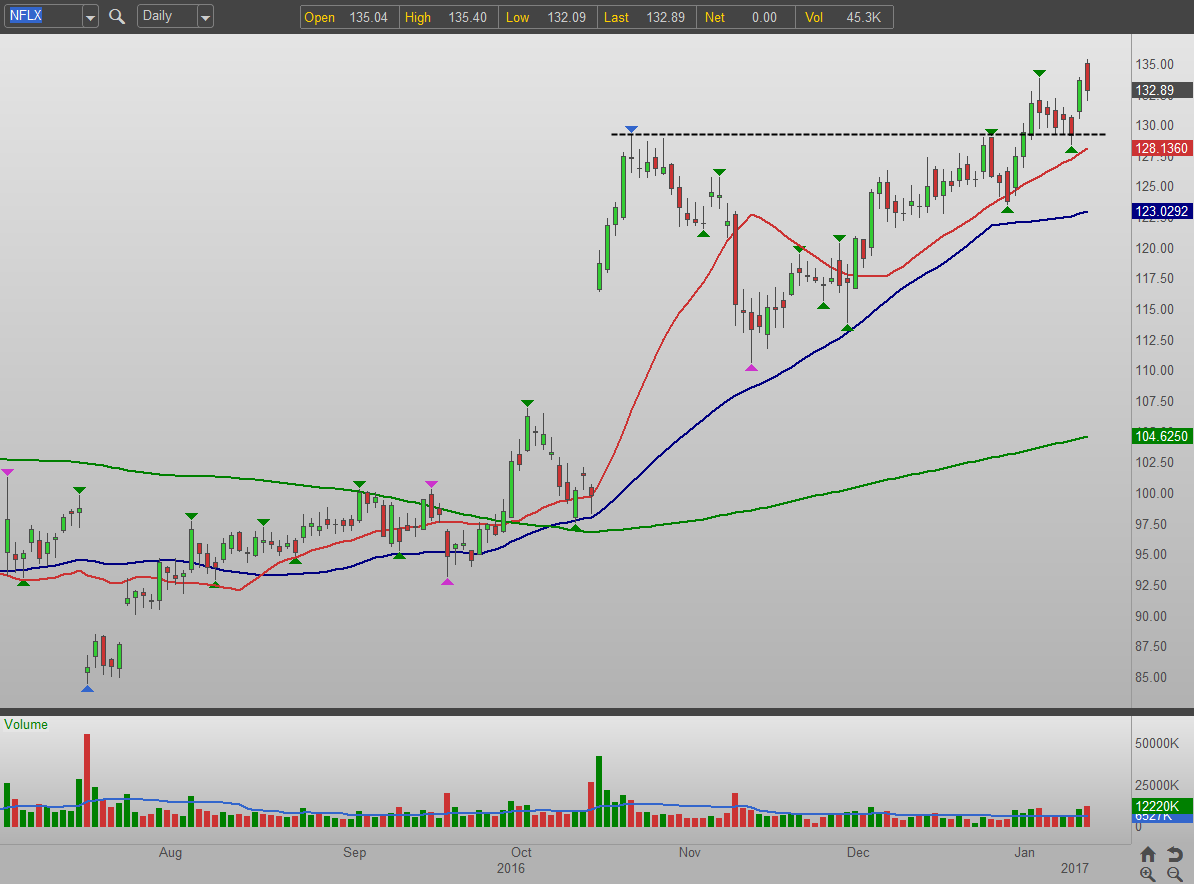This screenshot has width=1194, height=884.
Task: Click the 50000K volume axis label
Action: [1157, 743]
